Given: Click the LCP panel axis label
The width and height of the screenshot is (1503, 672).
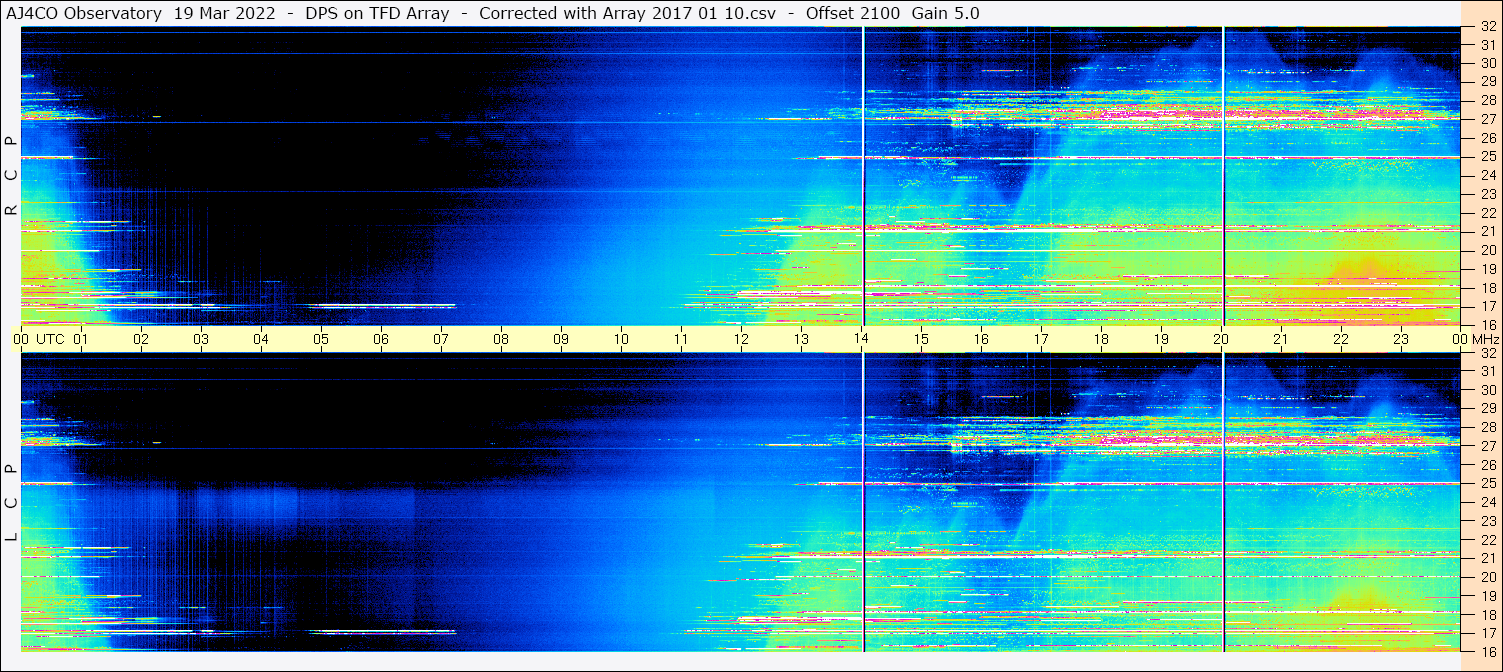Looking at the screenshot, I should tap(11, 503).
